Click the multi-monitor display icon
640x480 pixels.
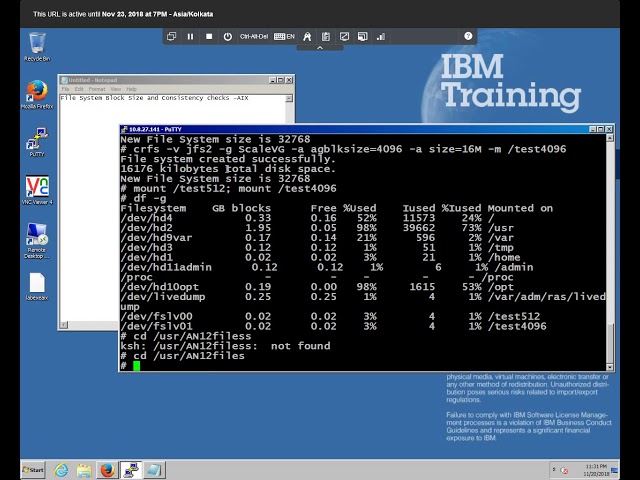tap(362, 37)
